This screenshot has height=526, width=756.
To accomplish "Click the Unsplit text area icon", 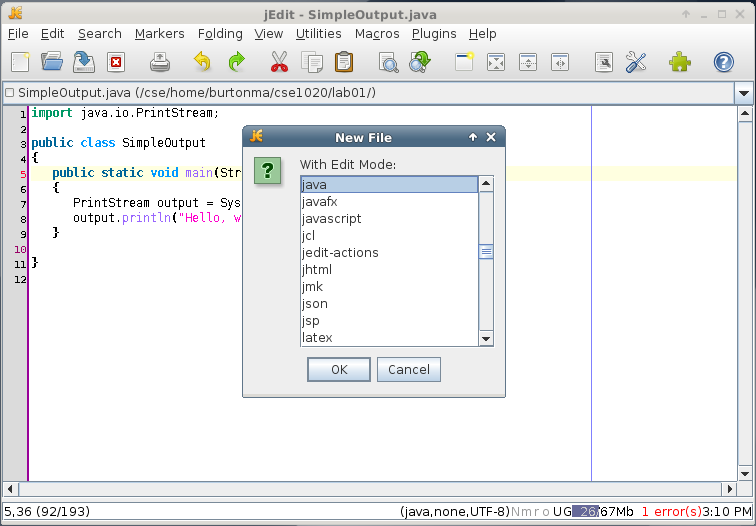I will [496, 62].
